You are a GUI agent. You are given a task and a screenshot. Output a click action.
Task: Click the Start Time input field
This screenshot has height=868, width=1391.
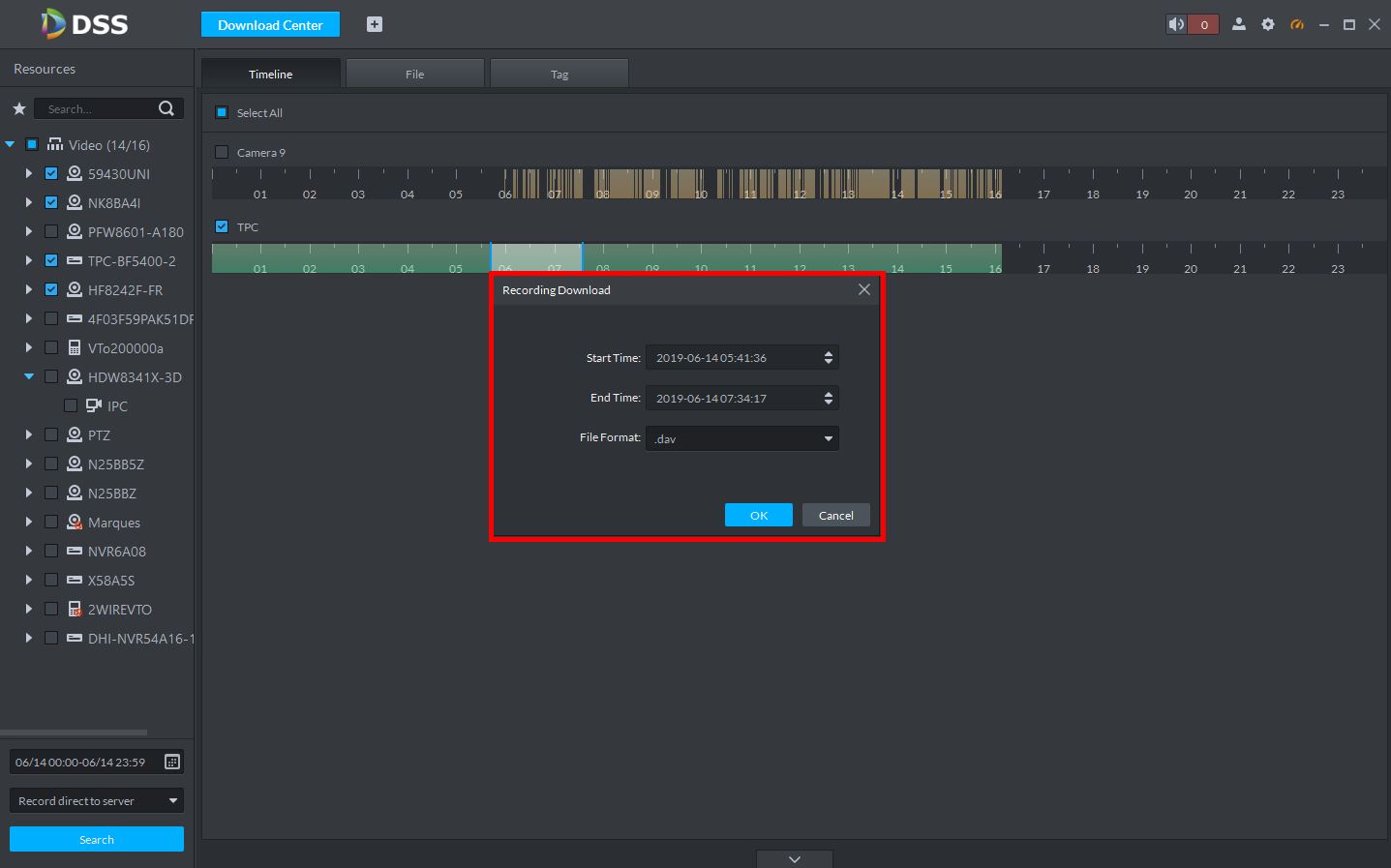(742, 357)
